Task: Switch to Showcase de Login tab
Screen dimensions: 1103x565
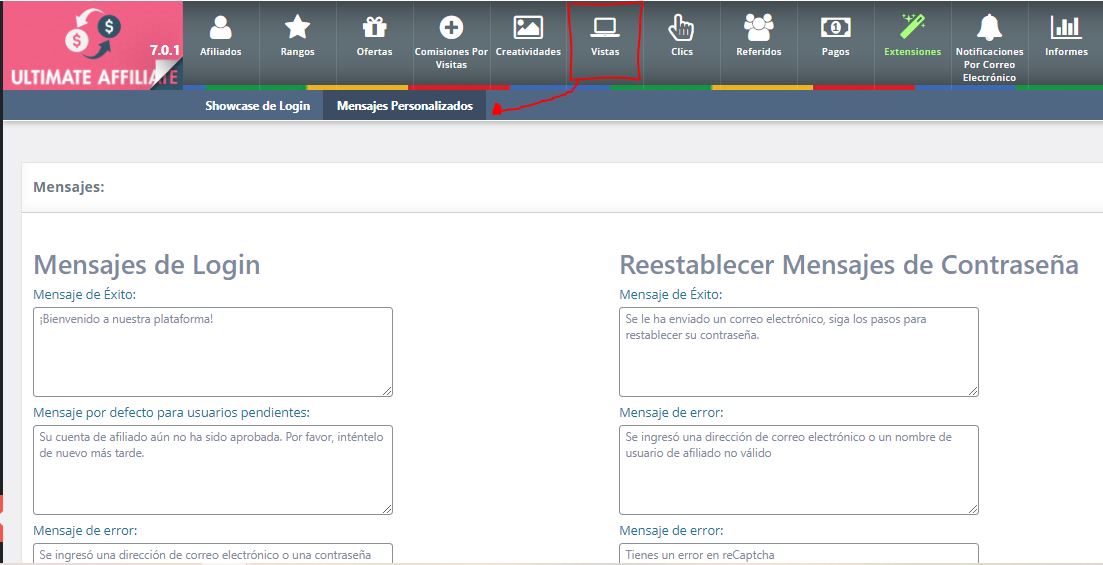Action: pyautogui.click(x=257, y=106)
